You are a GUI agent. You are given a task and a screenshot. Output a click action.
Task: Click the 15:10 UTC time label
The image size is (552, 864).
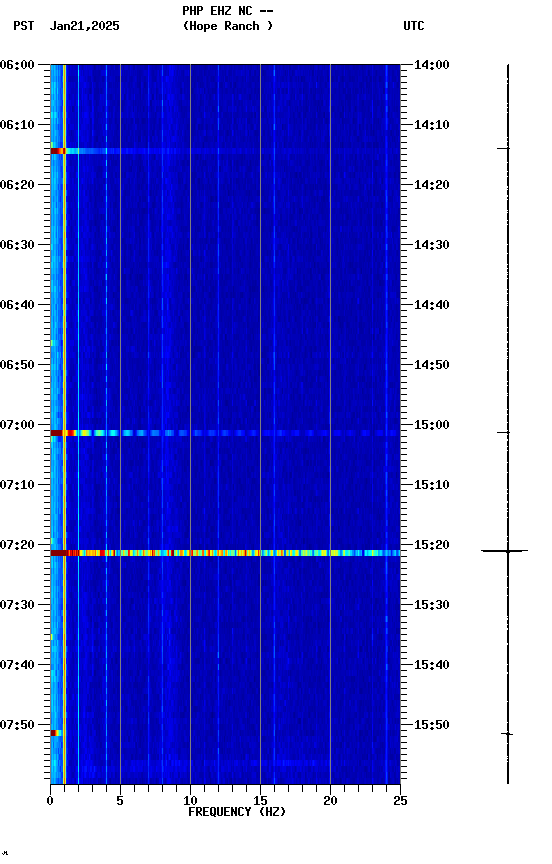(x=432, y=485)
